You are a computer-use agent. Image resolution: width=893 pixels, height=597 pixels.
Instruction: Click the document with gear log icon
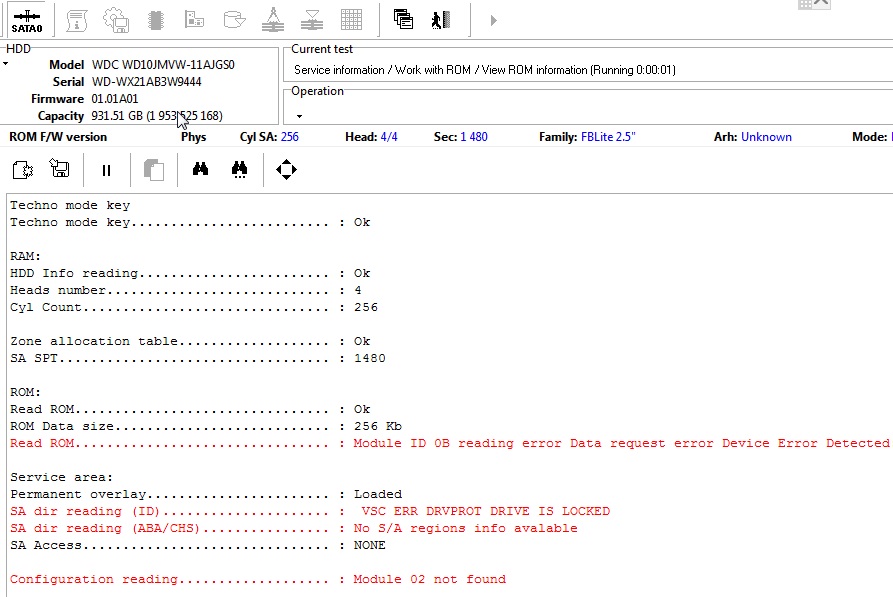(x=22, y=169)
